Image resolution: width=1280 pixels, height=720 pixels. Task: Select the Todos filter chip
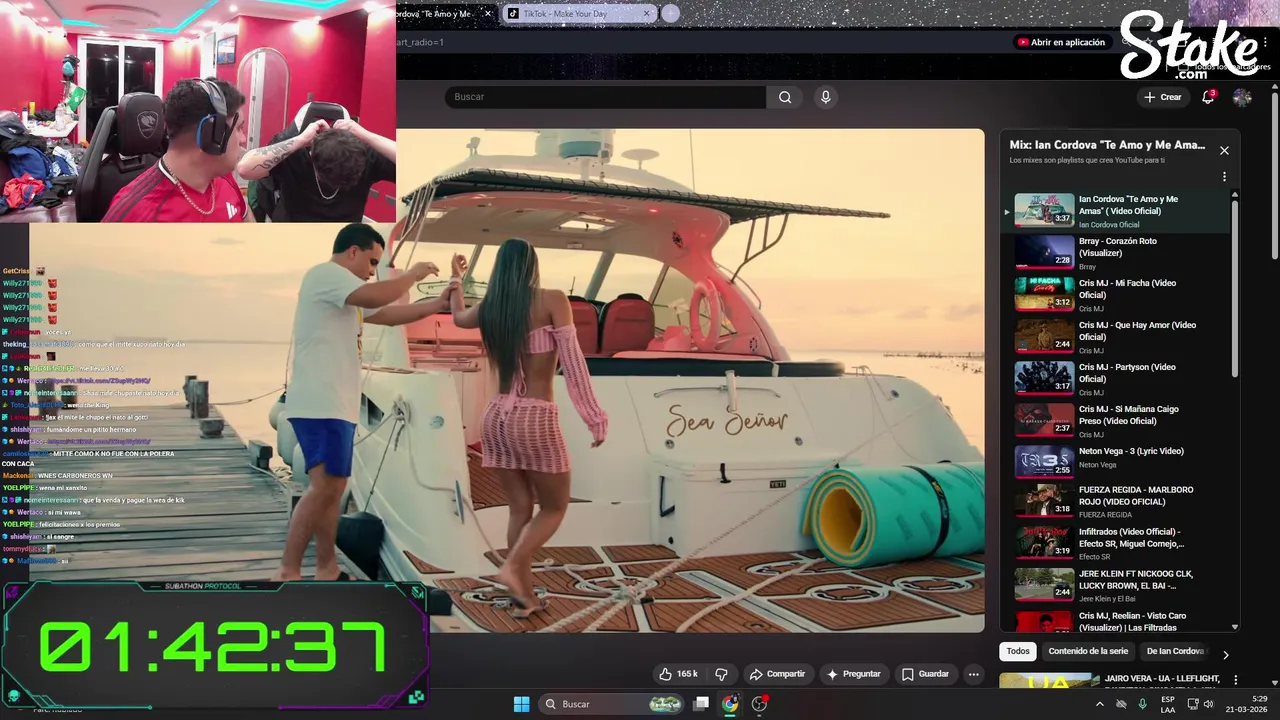1018,651
